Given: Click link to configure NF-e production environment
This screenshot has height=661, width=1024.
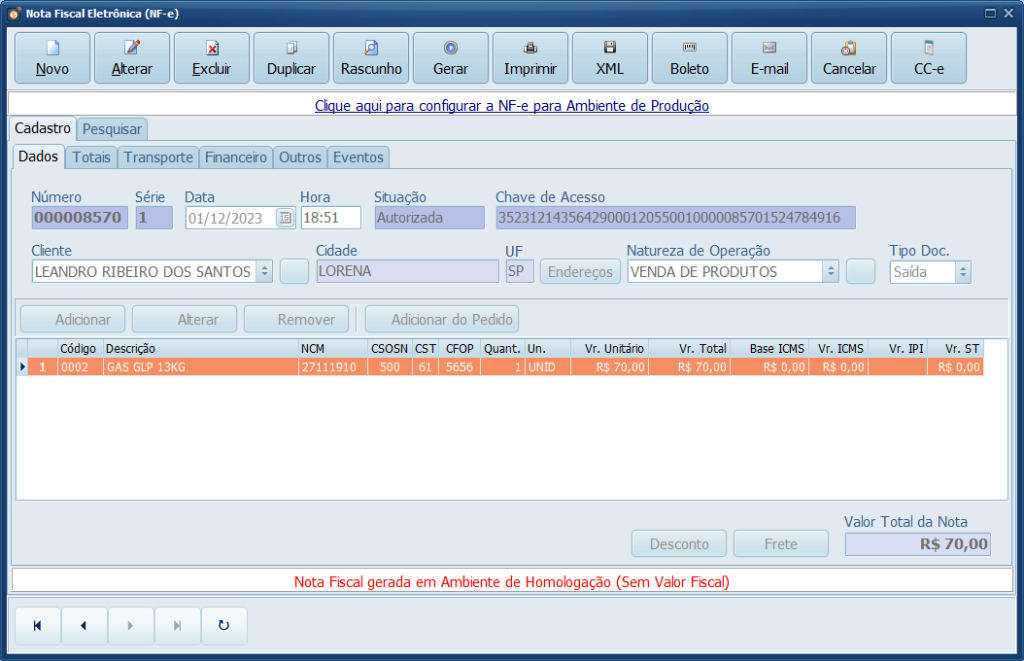Looking at the screenshot, I should point(511,105).
